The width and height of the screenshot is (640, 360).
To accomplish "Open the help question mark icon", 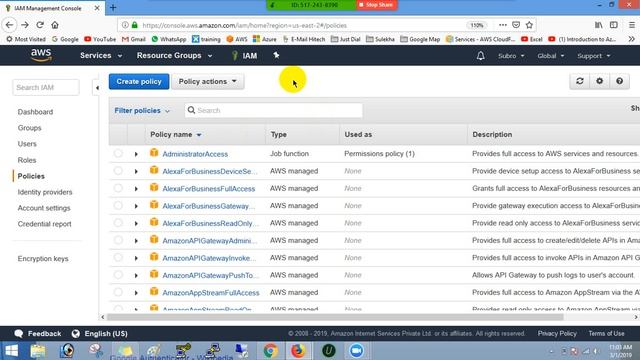I will [619, 81].
